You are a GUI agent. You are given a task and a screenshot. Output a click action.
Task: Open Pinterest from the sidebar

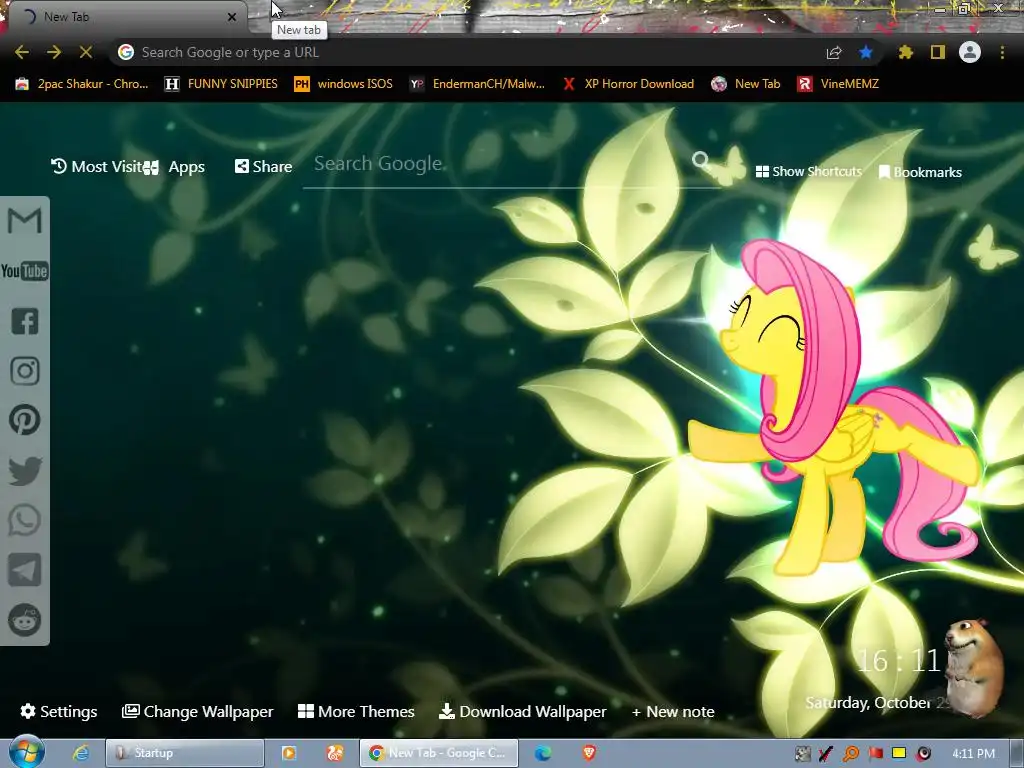click(25, 420)
